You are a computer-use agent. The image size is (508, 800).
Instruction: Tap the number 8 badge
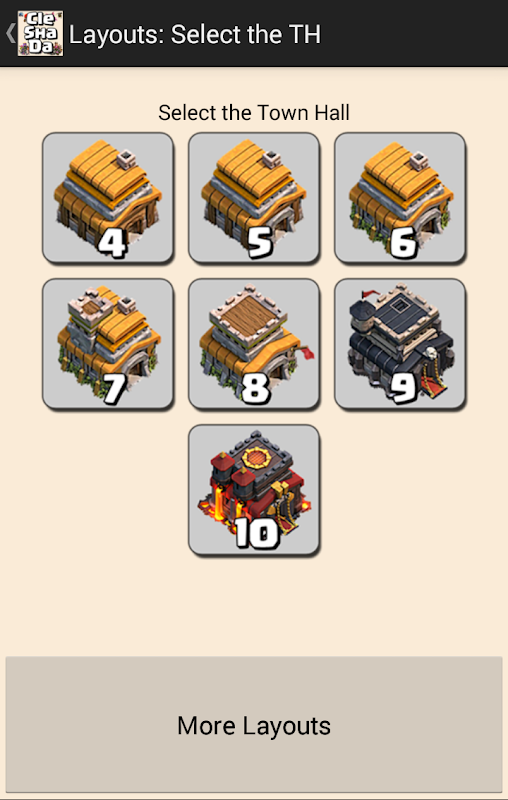pos(256,388)
